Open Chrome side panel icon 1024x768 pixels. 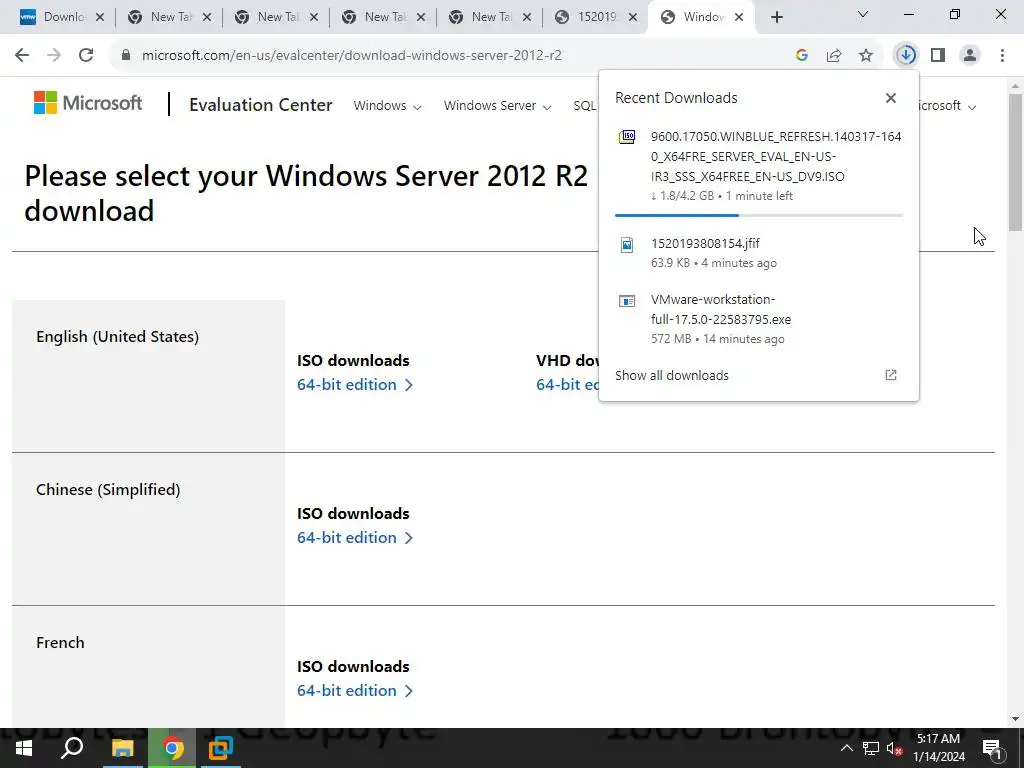(938, 56)
